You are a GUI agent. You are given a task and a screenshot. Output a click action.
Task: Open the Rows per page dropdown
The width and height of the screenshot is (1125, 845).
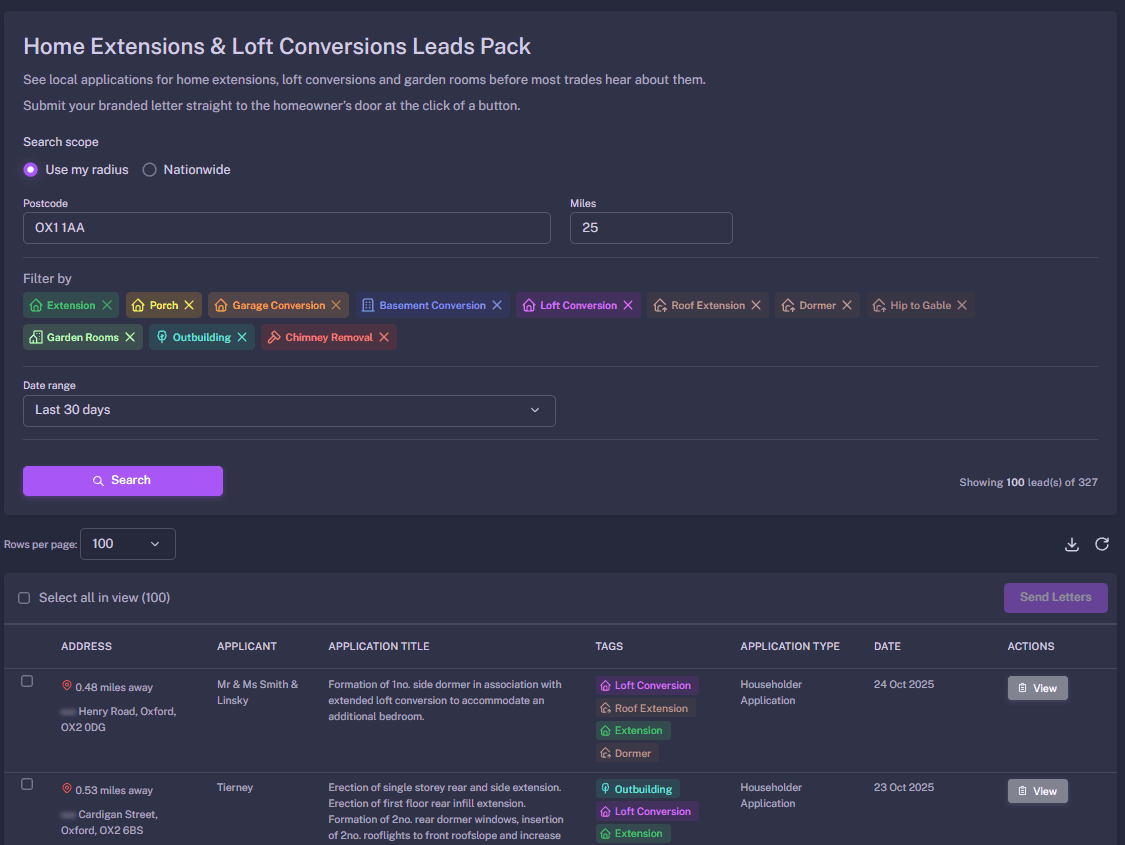click(x=127, y=544)
